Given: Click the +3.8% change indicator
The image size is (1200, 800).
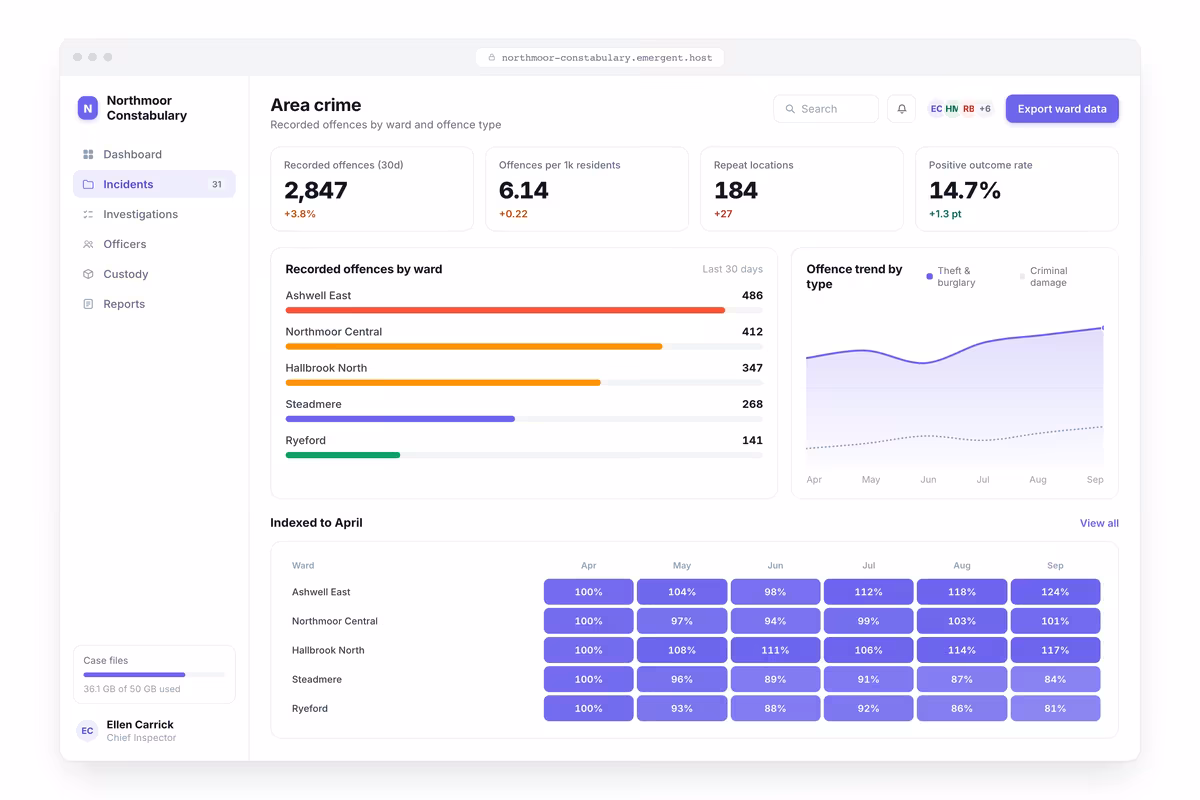Looking at the screenshot, I should coord(300,214).
